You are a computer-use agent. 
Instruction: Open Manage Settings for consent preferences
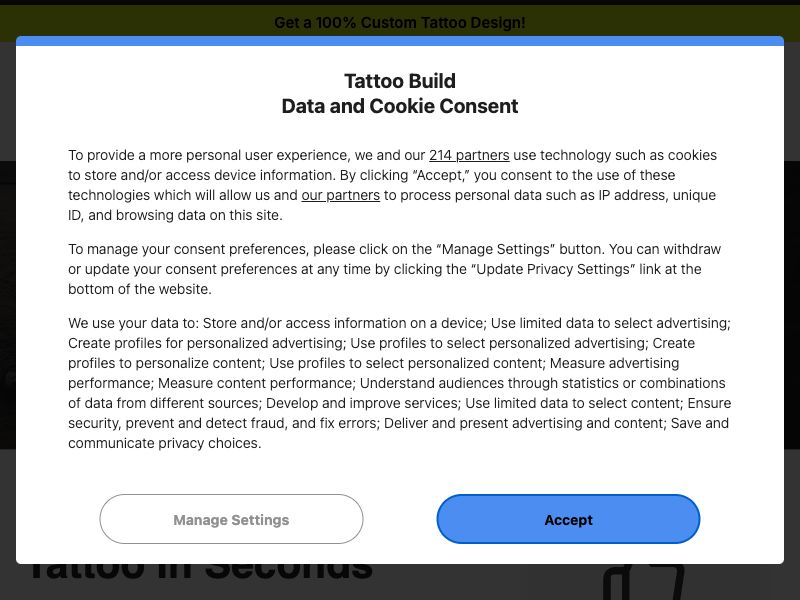point(231,519)
